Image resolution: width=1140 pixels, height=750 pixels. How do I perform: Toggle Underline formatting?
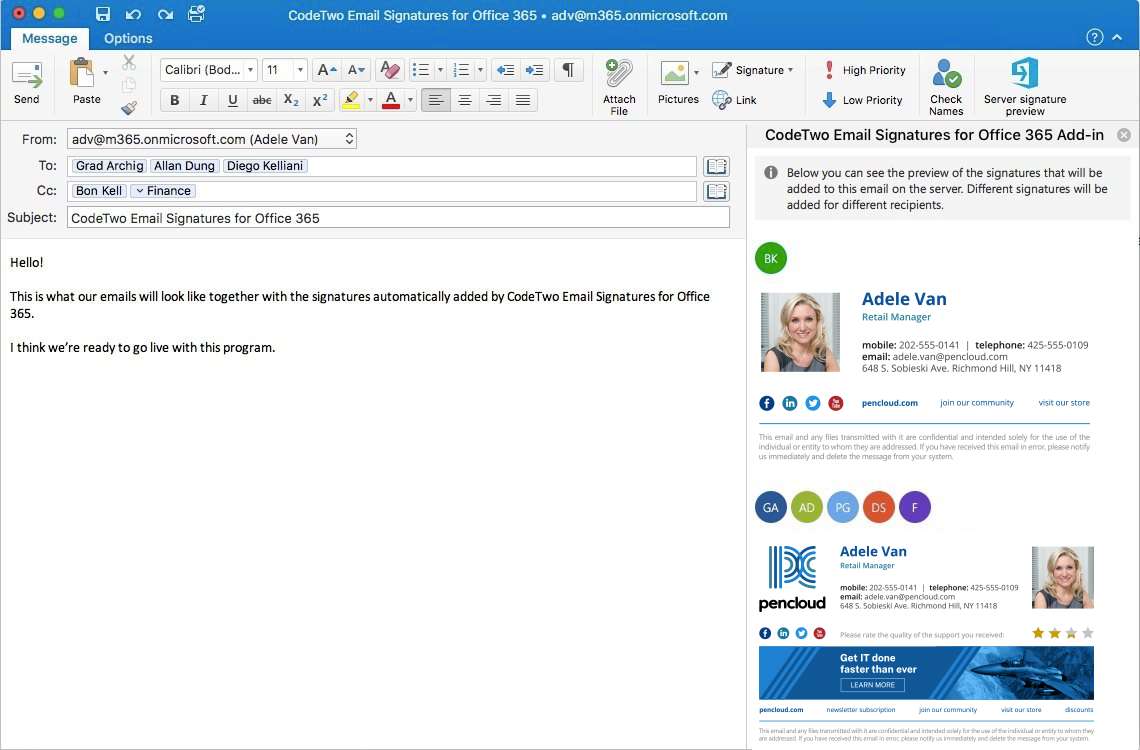click(233, 100)
